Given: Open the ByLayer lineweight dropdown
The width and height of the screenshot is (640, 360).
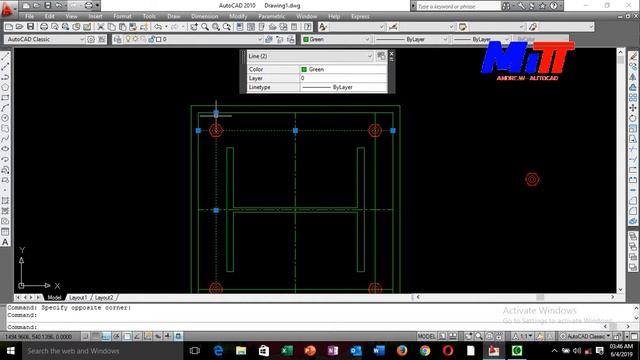Looking at the screenshot, I should (507, 39).
